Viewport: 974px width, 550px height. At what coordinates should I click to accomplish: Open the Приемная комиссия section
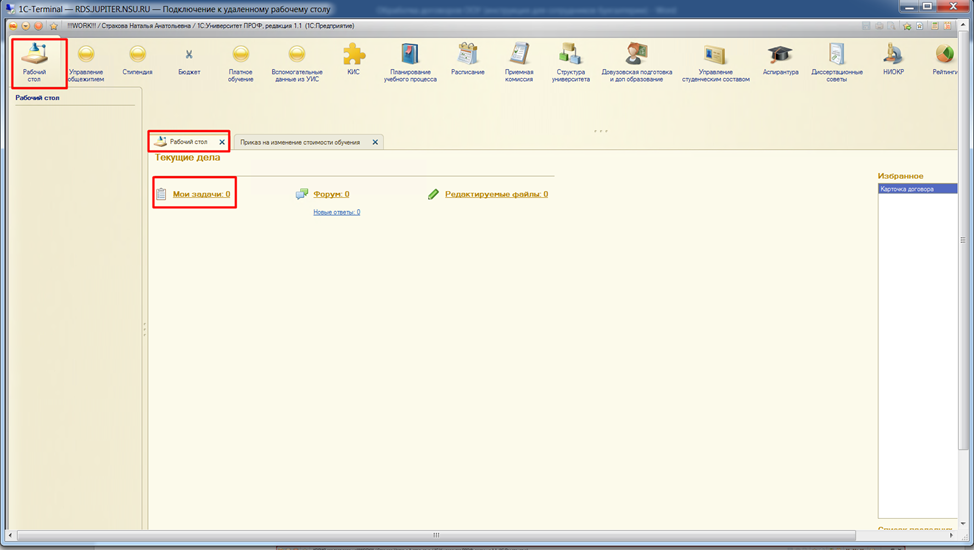519,60
